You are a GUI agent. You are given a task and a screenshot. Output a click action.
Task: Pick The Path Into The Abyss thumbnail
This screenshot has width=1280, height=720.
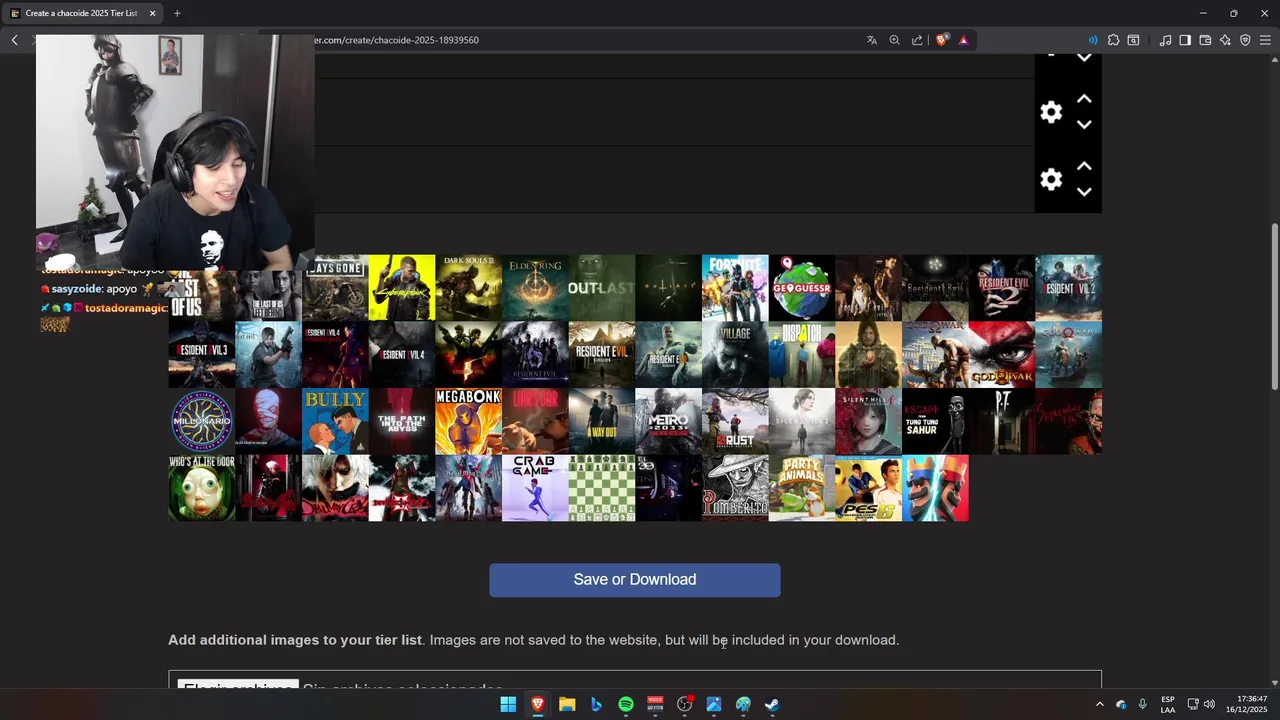pyautogui.click(x=402, y=421)
